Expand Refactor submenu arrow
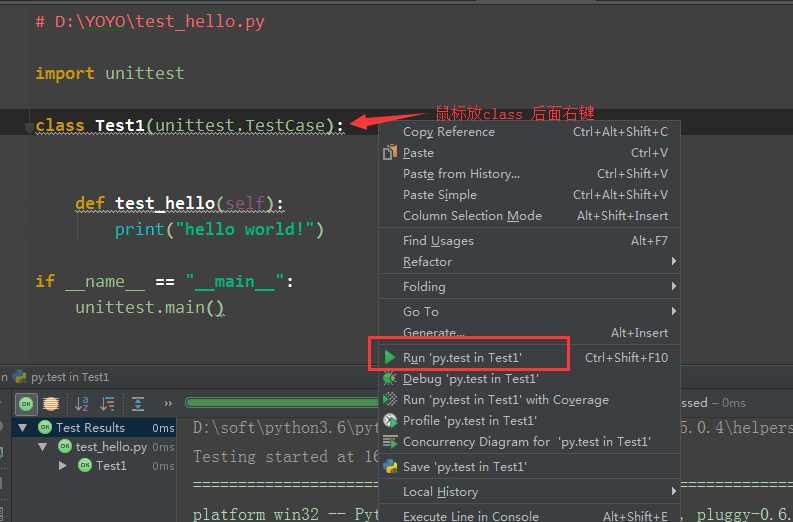793x522 pixels. (674, 261)
